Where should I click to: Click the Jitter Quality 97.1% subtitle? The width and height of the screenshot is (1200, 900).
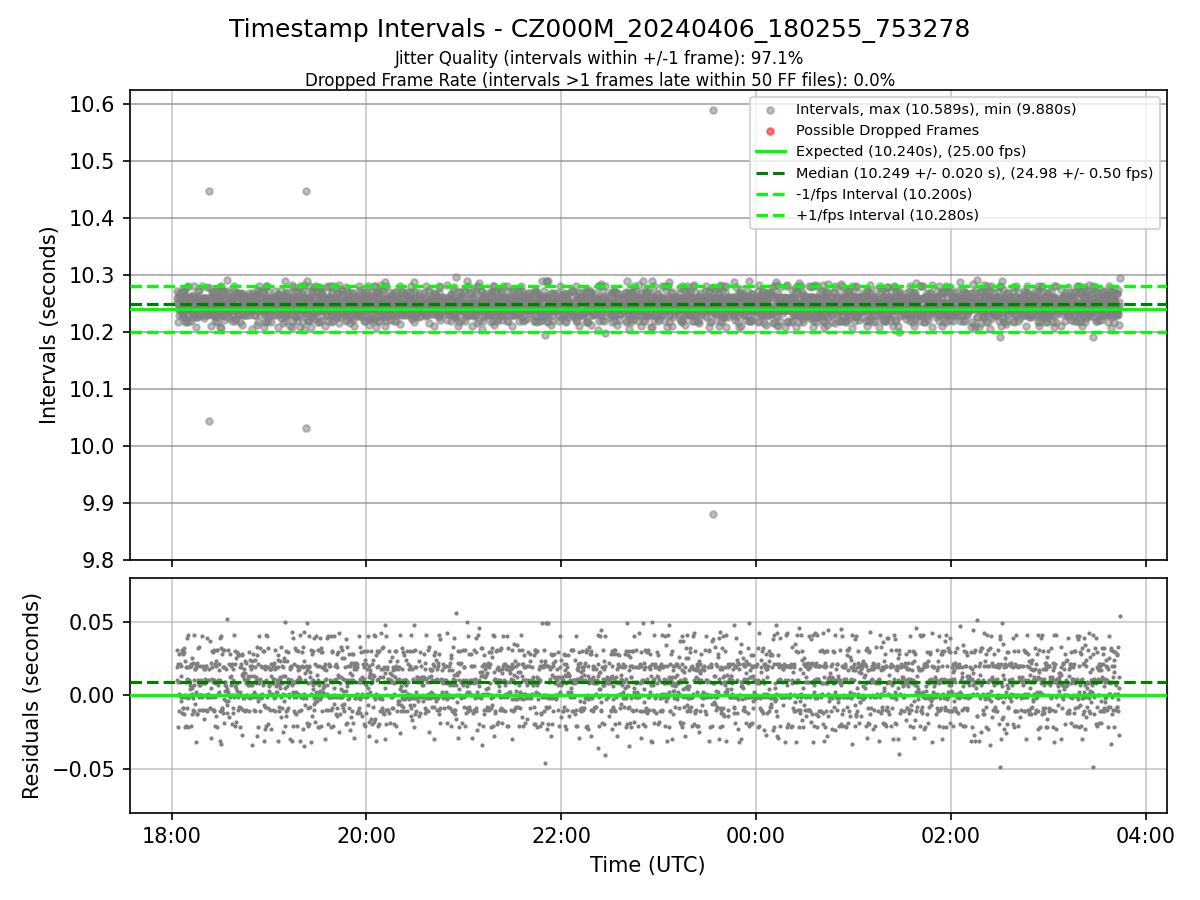point(599,58)
